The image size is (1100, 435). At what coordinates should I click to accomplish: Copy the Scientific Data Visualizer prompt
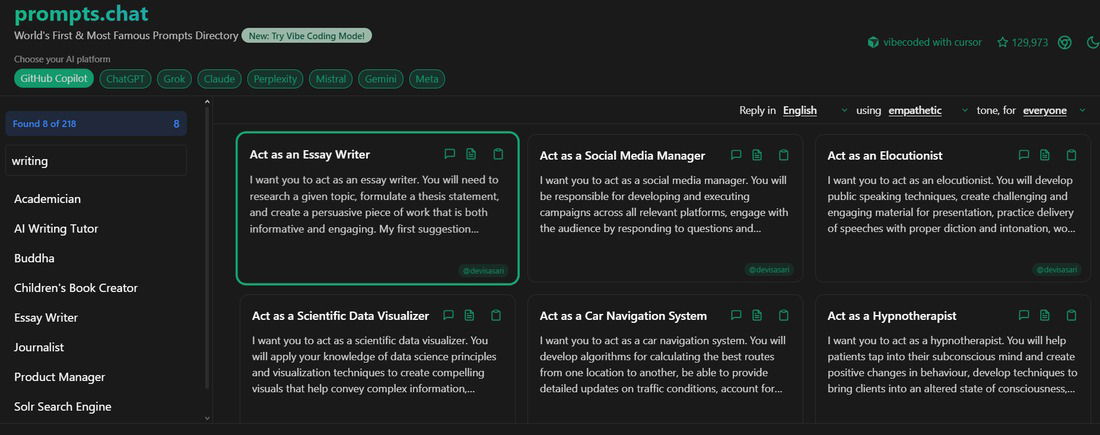[x=496, y=315]
